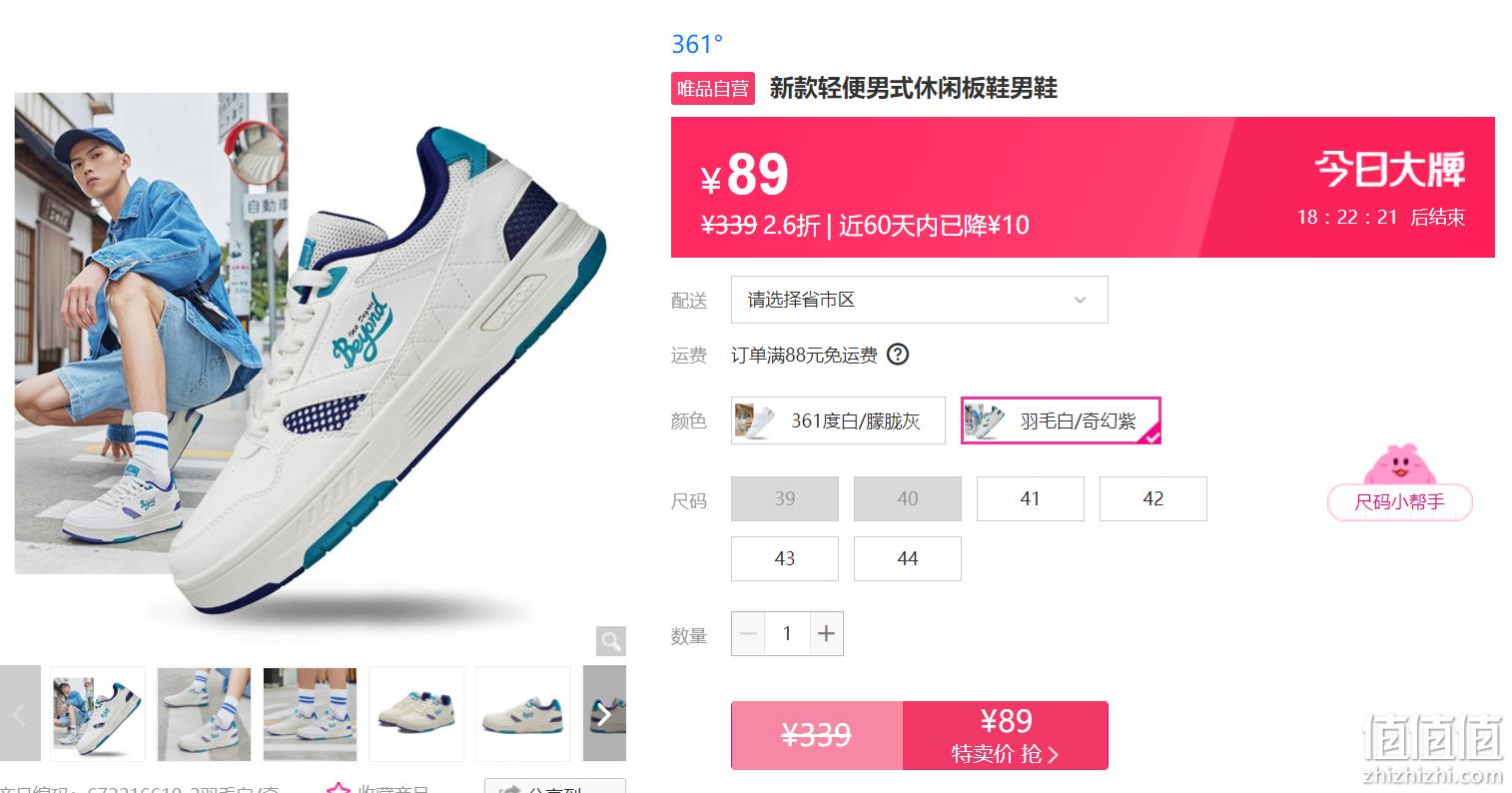Show next thumbnails with right arrow

pyautogui.click(x=604, y=714)
